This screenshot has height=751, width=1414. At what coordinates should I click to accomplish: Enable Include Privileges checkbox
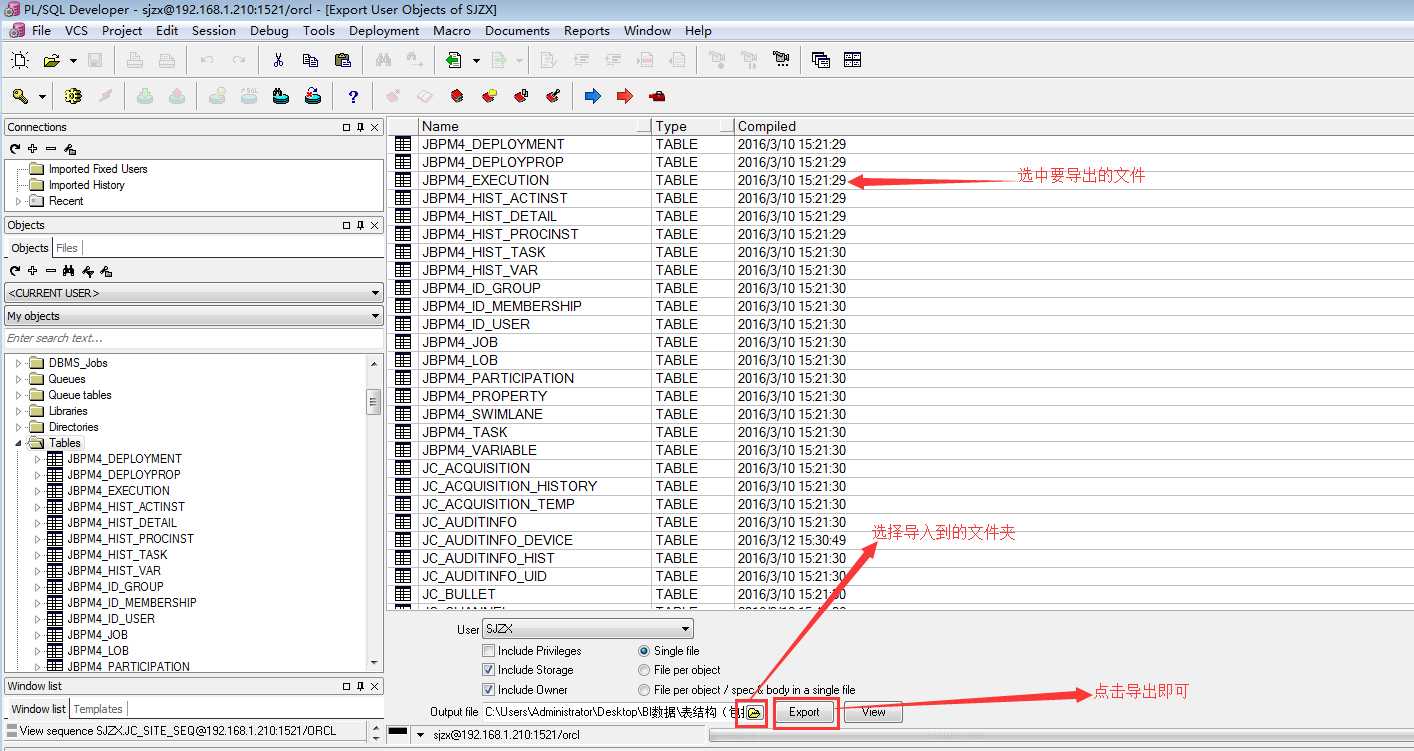click(x=489, y=651)
